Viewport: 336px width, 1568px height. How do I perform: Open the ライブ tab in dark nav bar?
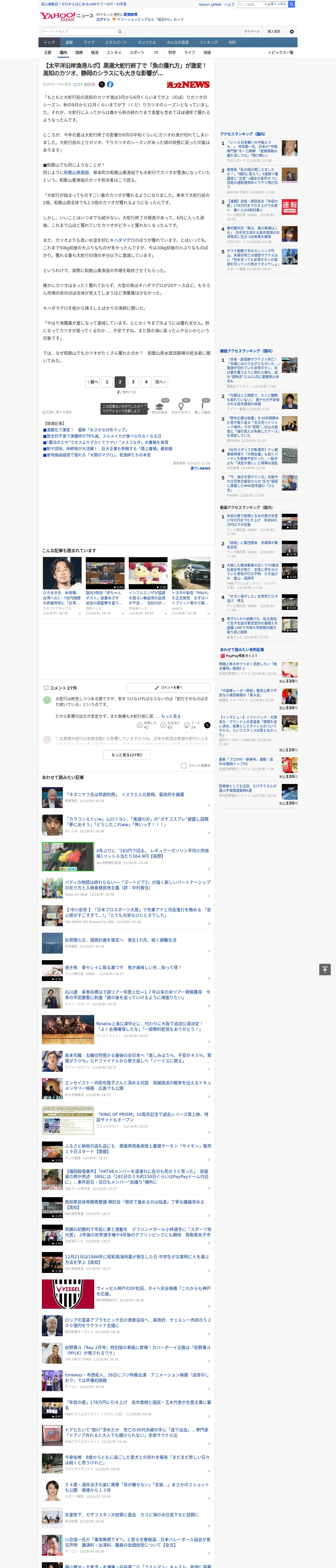tap(89, 43)
